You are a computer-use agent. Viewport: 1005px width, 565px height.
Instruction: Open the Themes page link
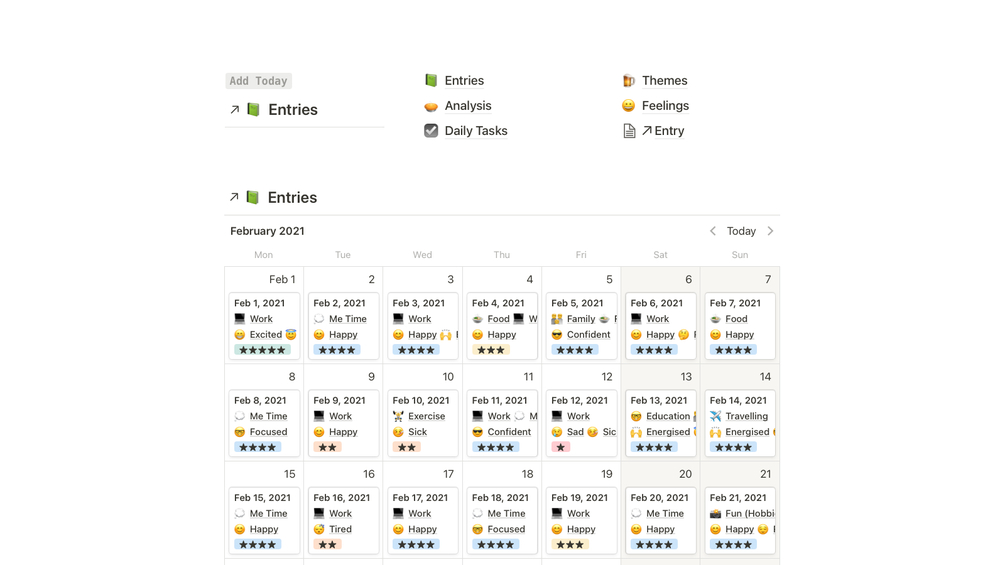(x=665, y=81)
